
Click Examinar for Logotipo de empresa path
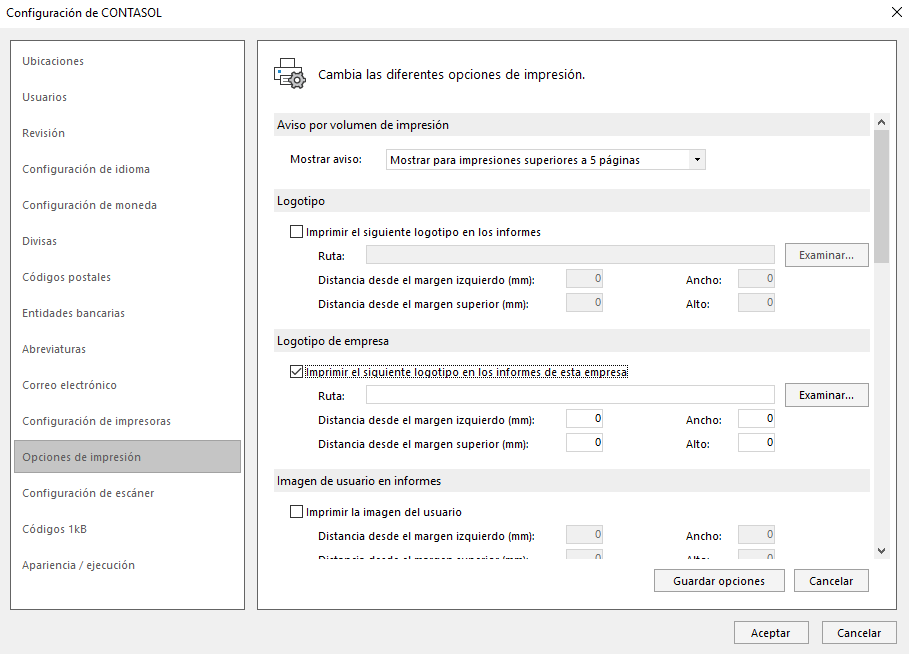(827, 395)
